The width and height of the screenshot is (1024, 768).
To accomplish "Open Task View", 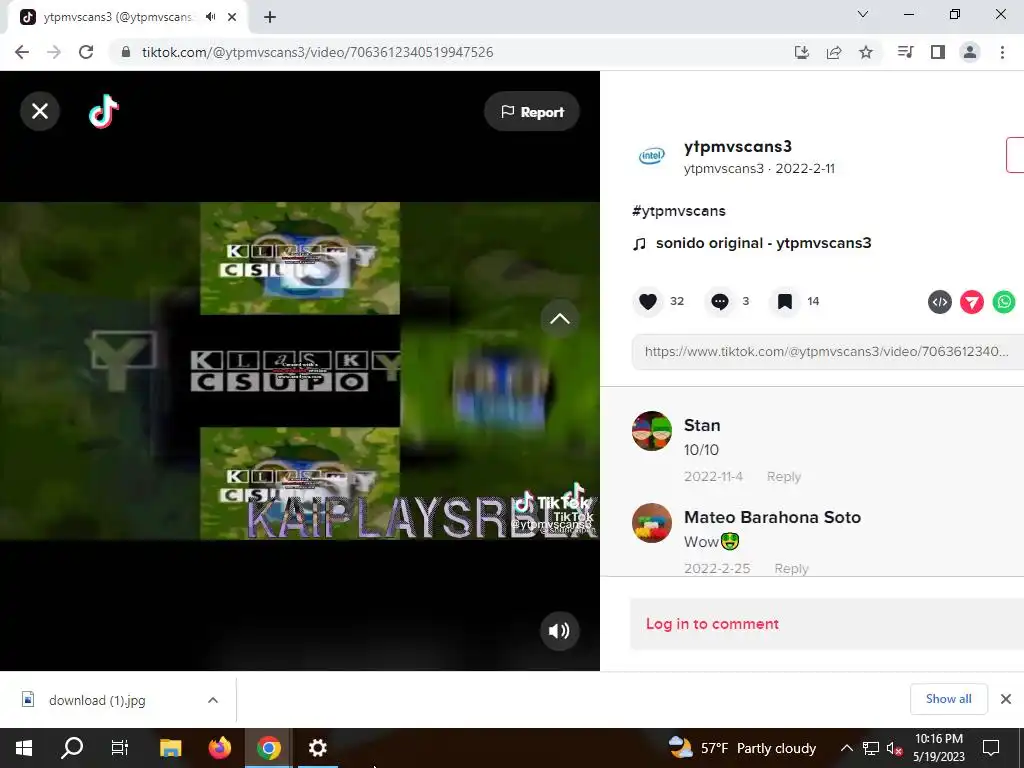I will (x=120, y=748).
